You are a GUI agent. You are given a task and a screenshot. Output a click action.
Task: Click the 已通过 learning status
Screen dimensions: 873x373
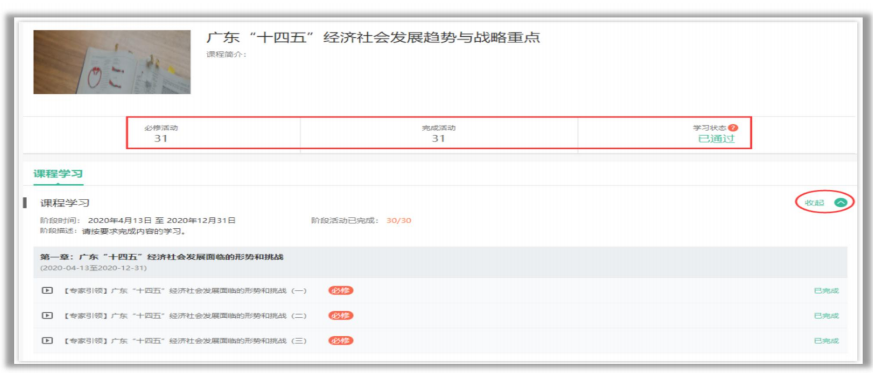tap(716, 139)
